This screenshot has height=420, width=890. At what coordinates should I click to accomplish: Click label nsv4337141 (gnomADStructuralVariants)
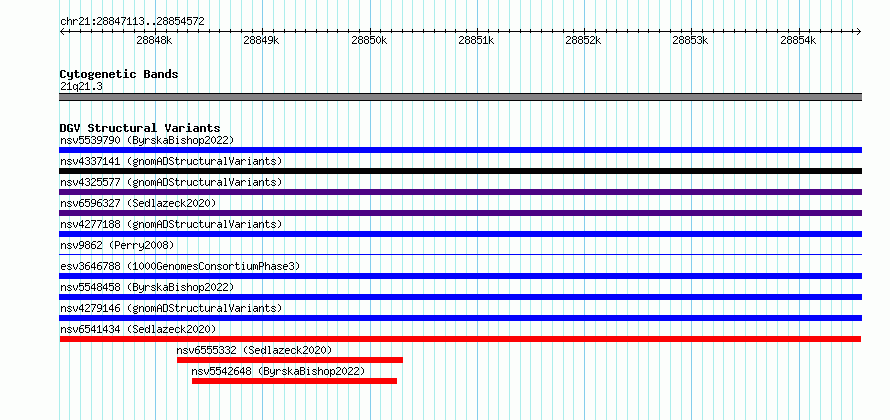coord(171,161)
